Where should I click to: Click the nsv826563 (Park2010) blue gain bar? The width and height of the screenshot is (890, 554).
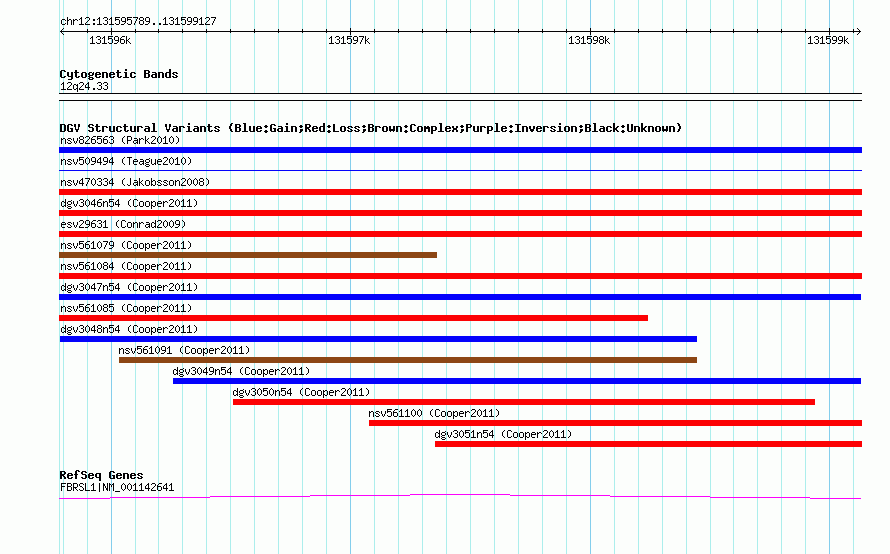460,150
